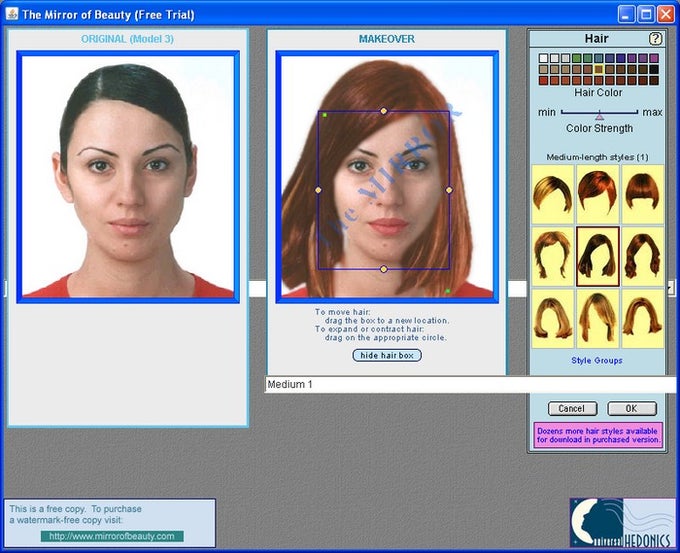Choose the bright green hair color swatch

pos(576,58)
